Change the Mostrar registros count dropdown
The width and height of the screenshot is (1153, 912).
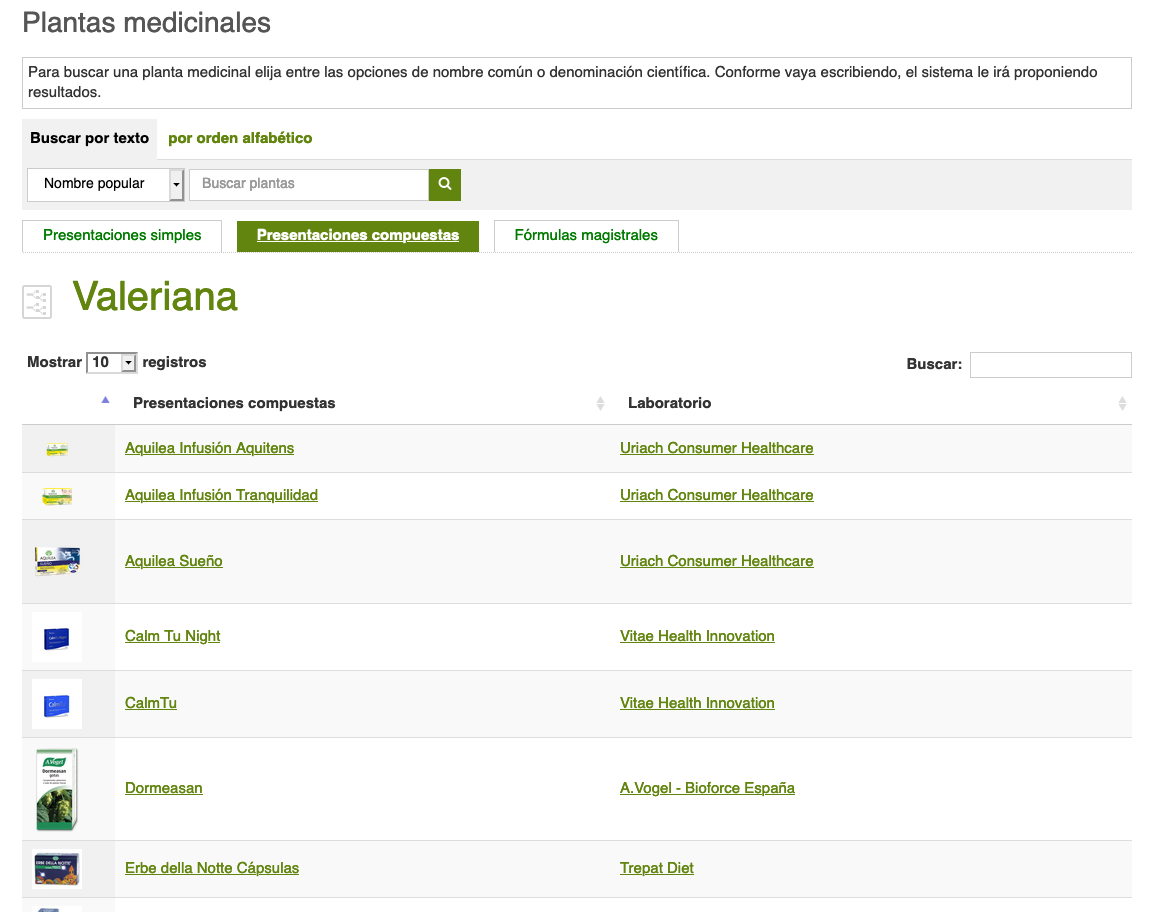tap(112, 363)
